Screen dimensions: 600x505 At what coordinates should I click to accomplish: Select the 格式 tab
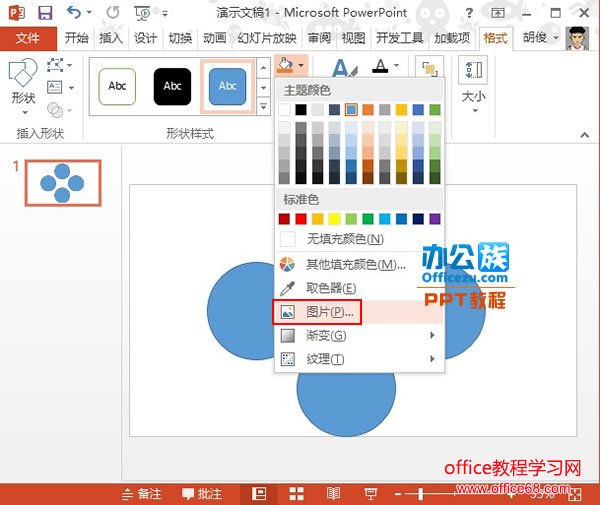point(496,38)
